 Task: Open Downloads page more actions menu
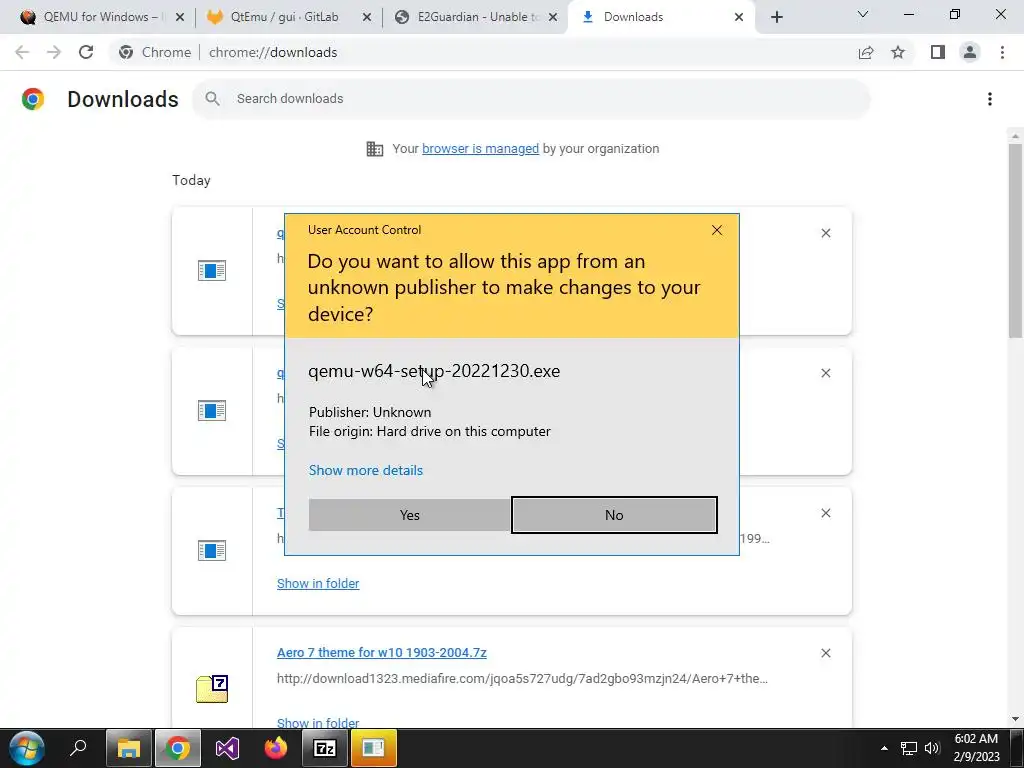pos(989,99)
